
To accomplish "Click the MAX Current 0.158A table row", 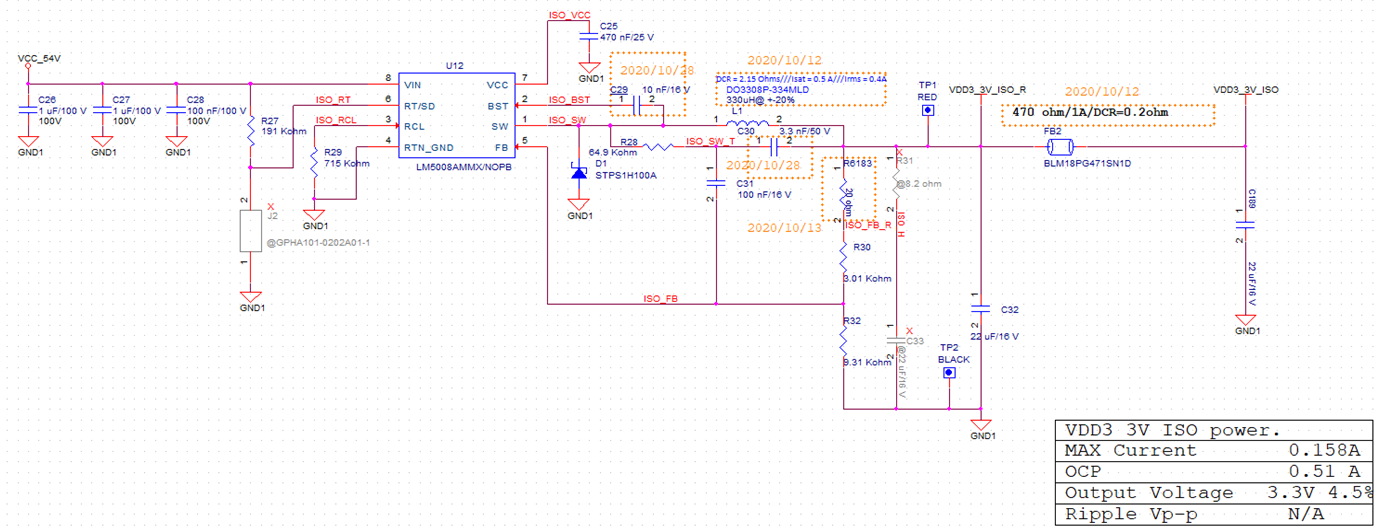I will click(1213, 451).
